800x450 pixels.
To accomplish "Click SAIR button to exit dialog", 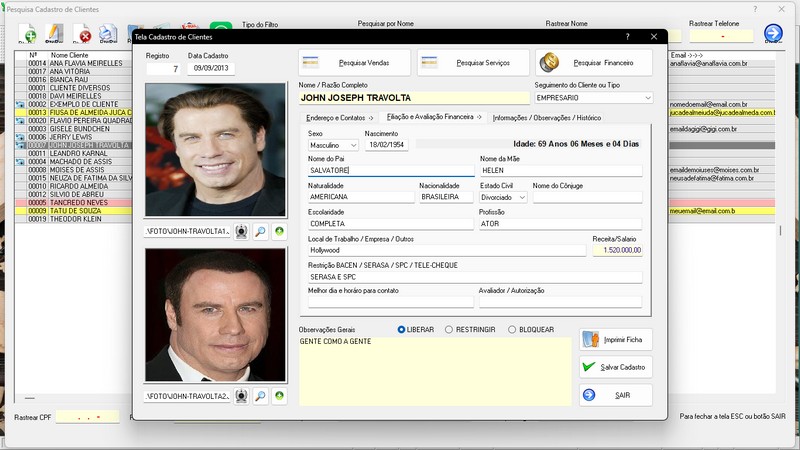I will coord(616,395).
